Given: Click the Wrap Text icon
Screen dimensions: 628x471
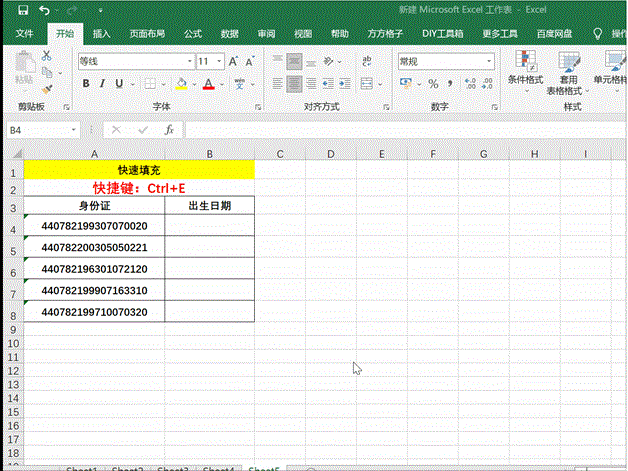Looking at the screenshot, I should pos(367,62).
